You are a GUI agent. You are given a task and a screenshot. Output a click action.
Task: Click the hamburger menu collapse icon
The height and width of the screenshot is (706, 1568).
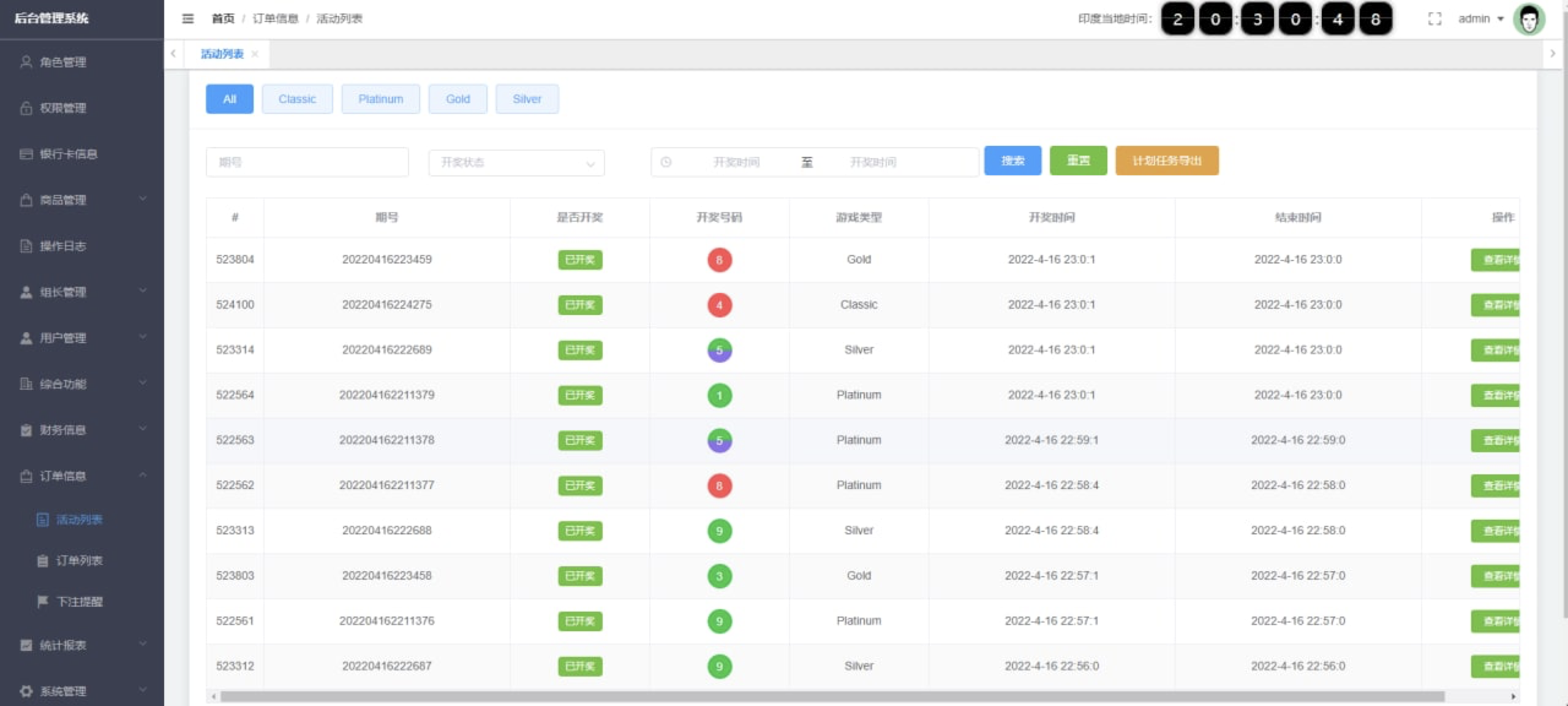(x=188, y=19)
